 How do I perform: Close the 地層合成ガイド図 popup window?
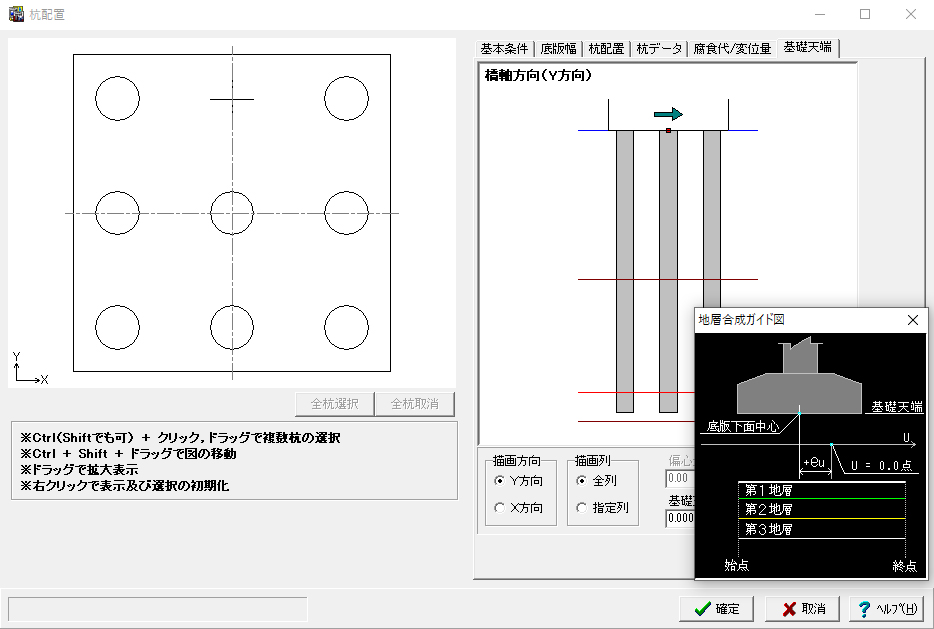point(913,320)
